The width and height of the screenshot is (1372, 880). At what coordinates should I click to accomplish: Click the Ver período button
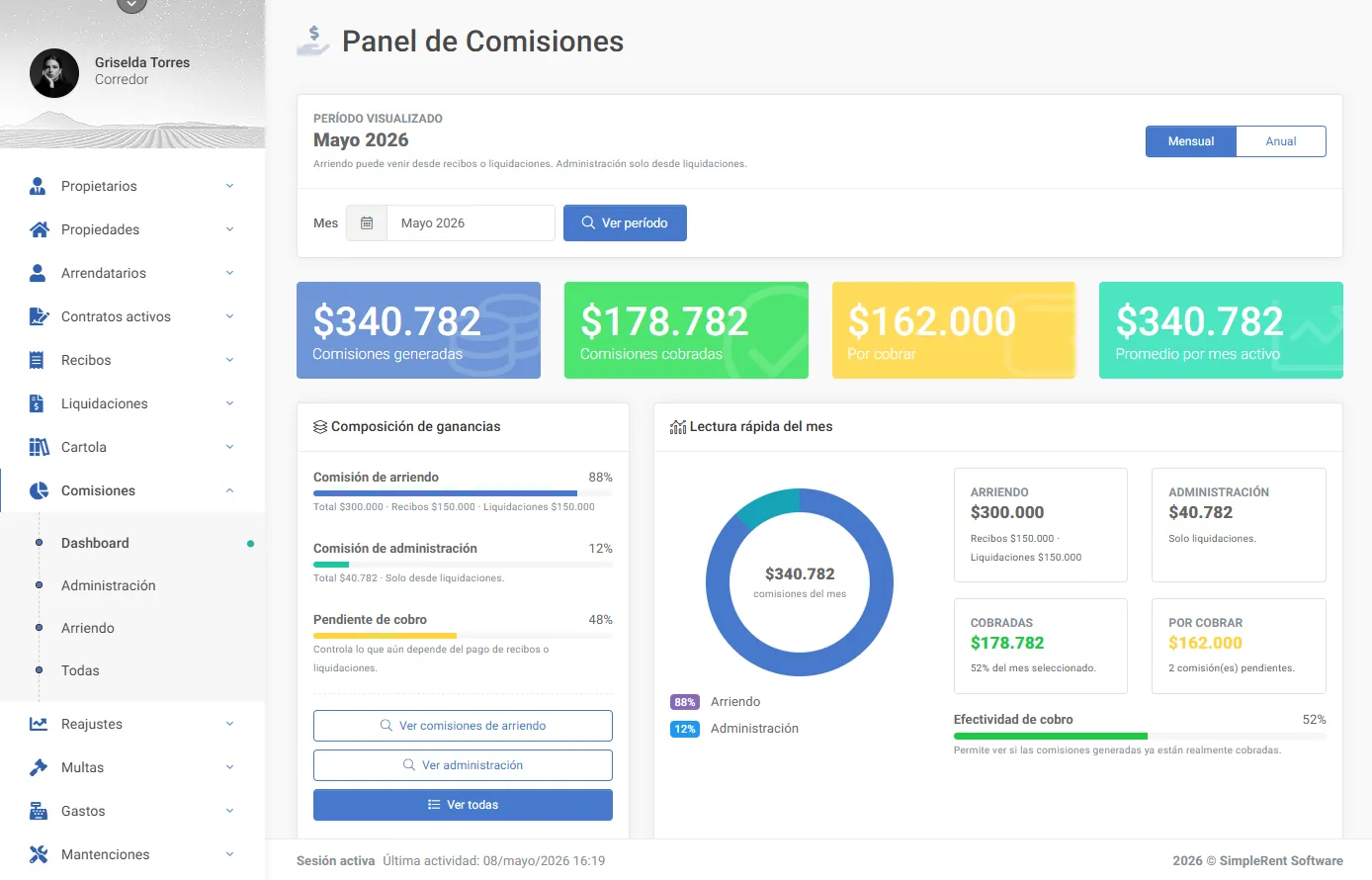(x=625, y=223)
